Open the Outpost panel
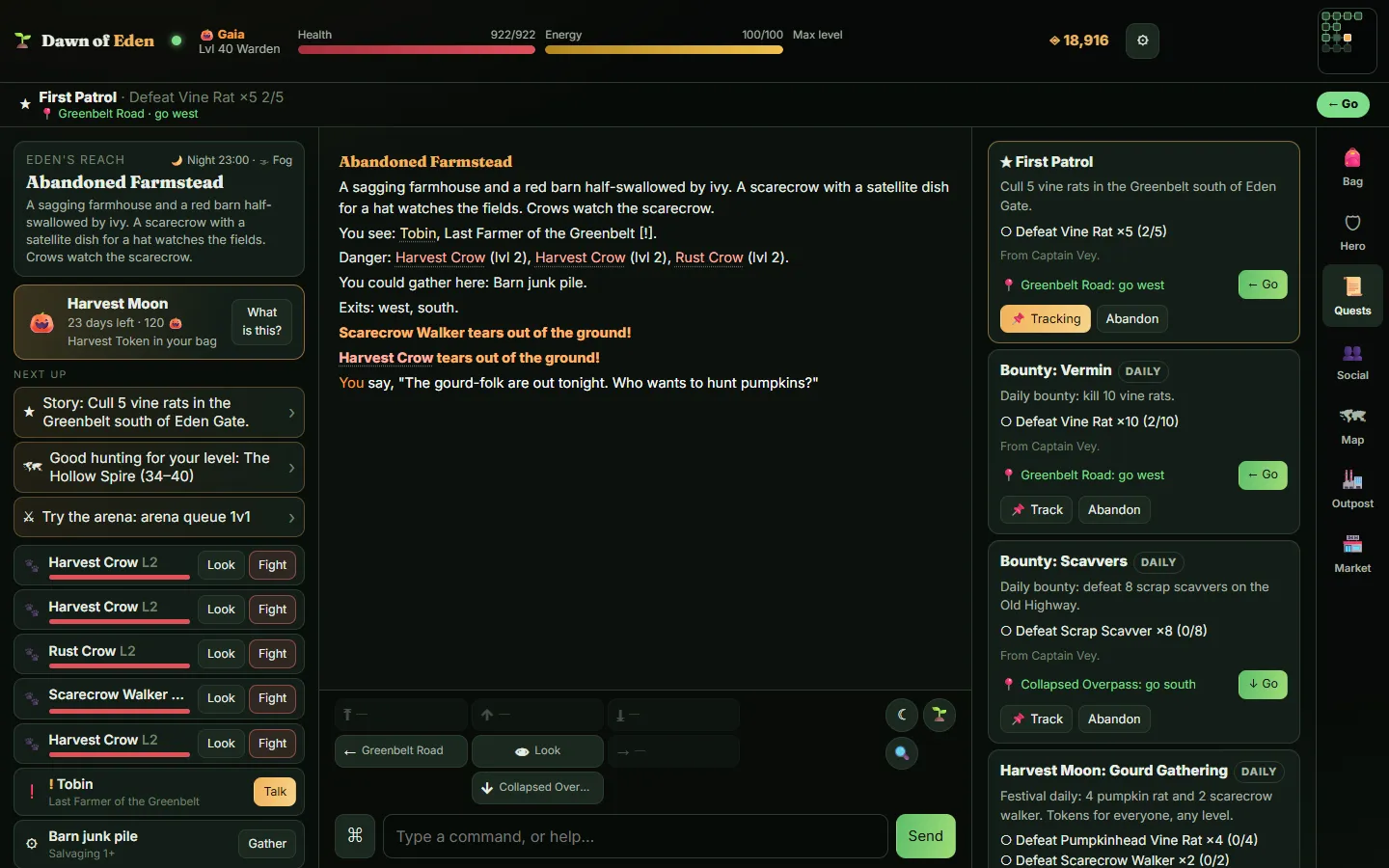 pyautogui.click(x=1352, y=489)
